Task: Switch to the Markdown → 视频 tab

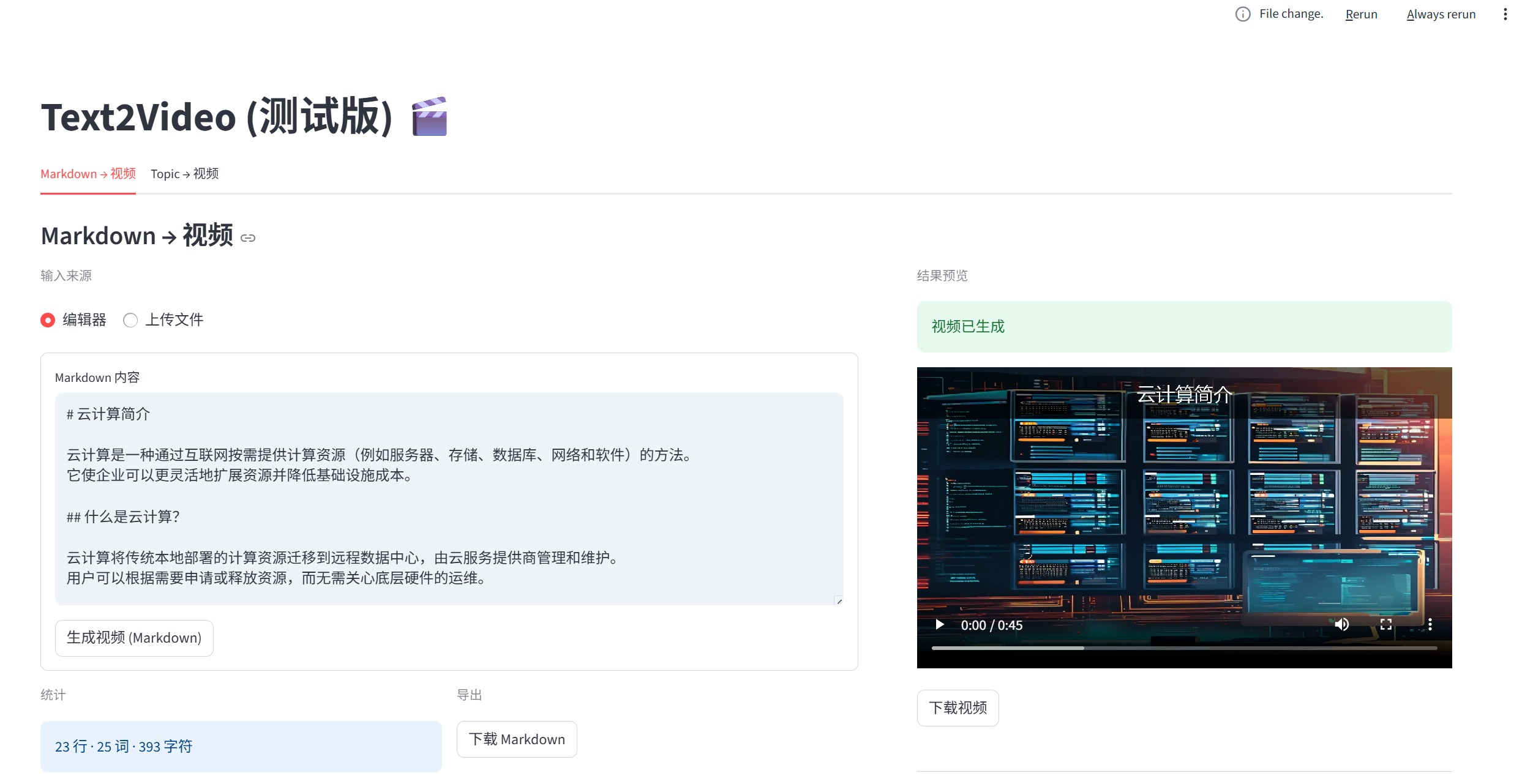Action: coord(88,174)
